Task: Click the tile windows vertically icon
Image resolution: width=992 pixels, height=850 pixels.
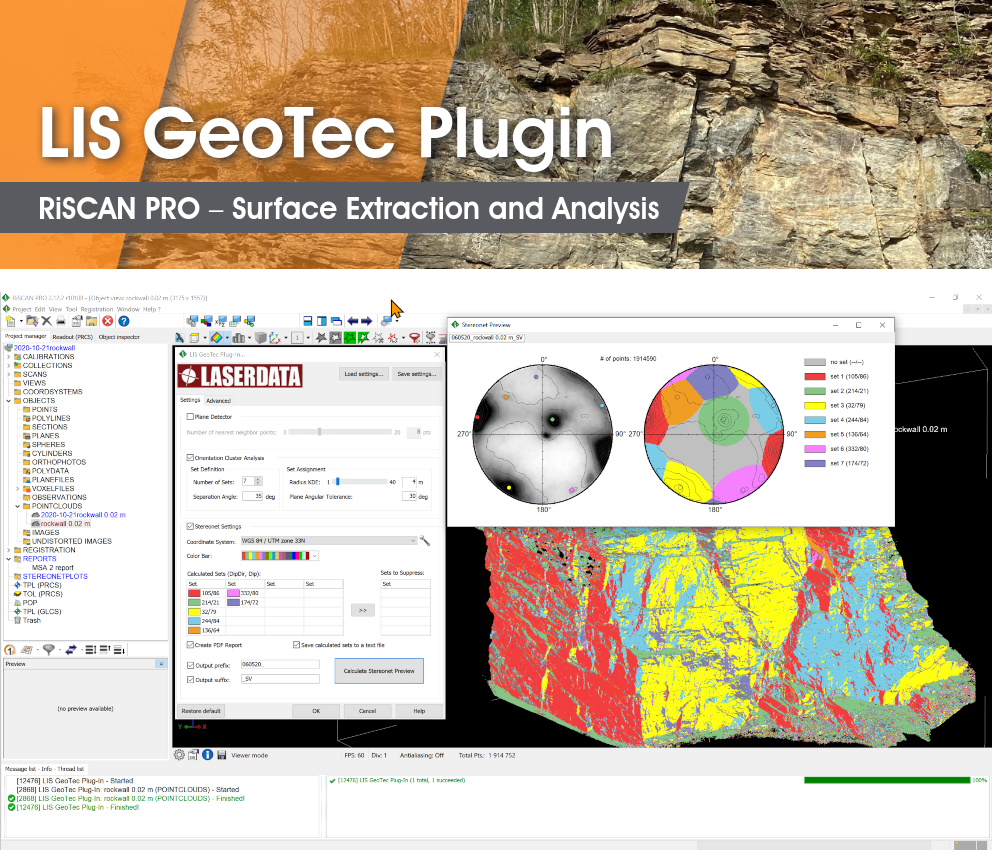Action: (322, 321)
